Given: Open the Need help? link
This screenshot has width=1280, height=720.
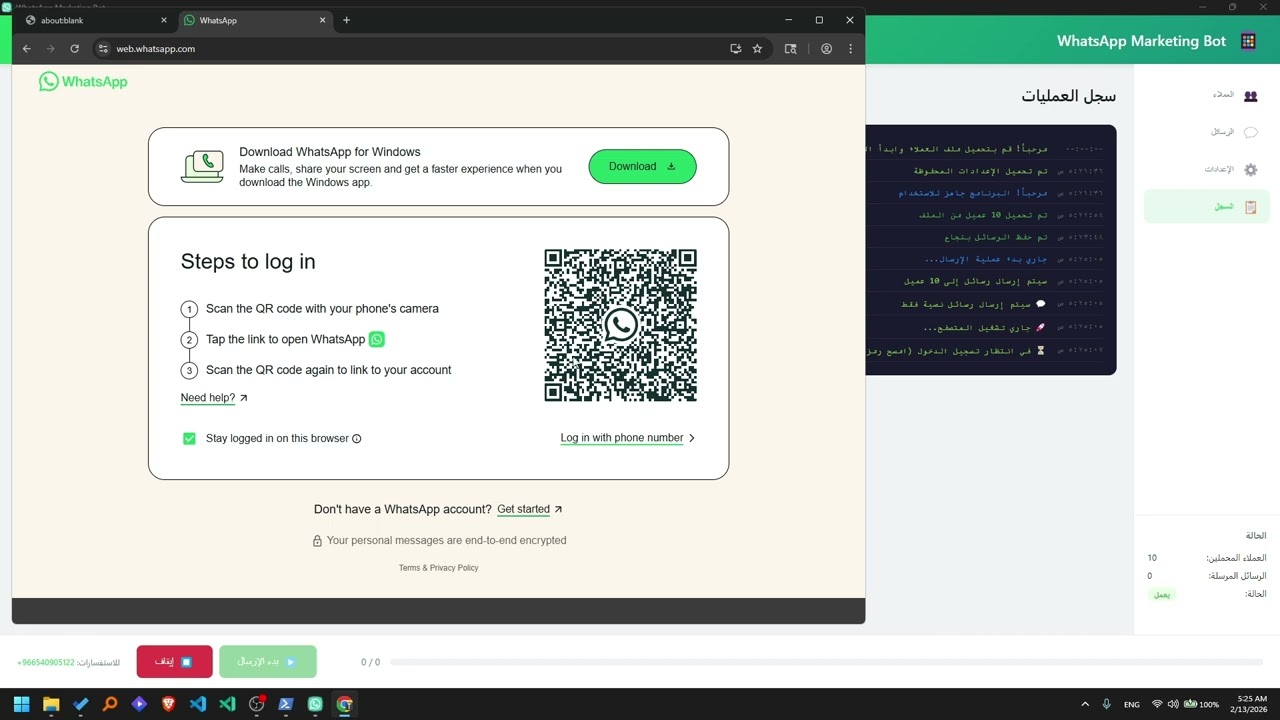Looking at the screenshot, I should tap(214, 398).
